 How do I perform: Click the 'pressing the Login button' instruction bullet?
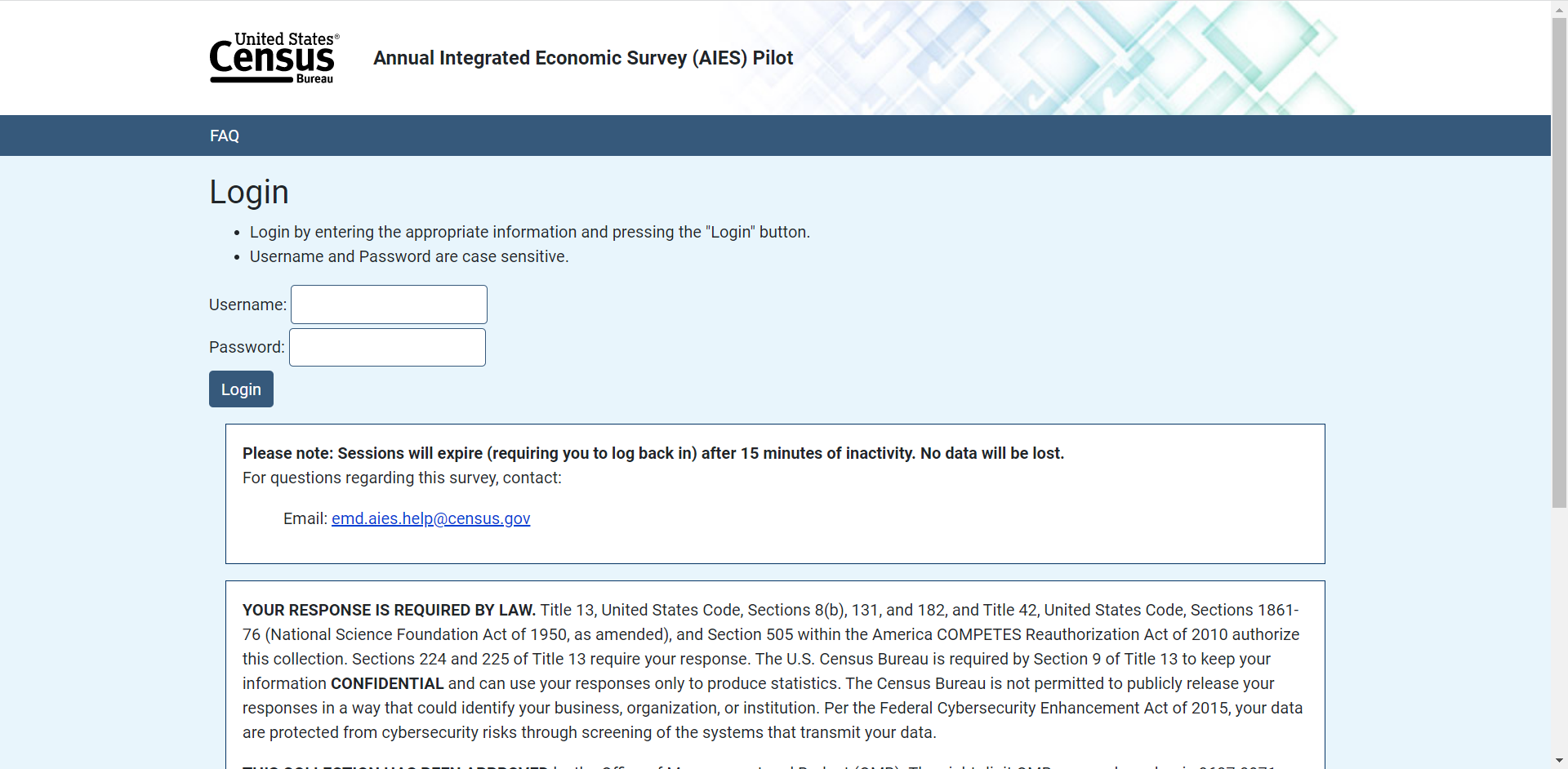coord(529,232)
